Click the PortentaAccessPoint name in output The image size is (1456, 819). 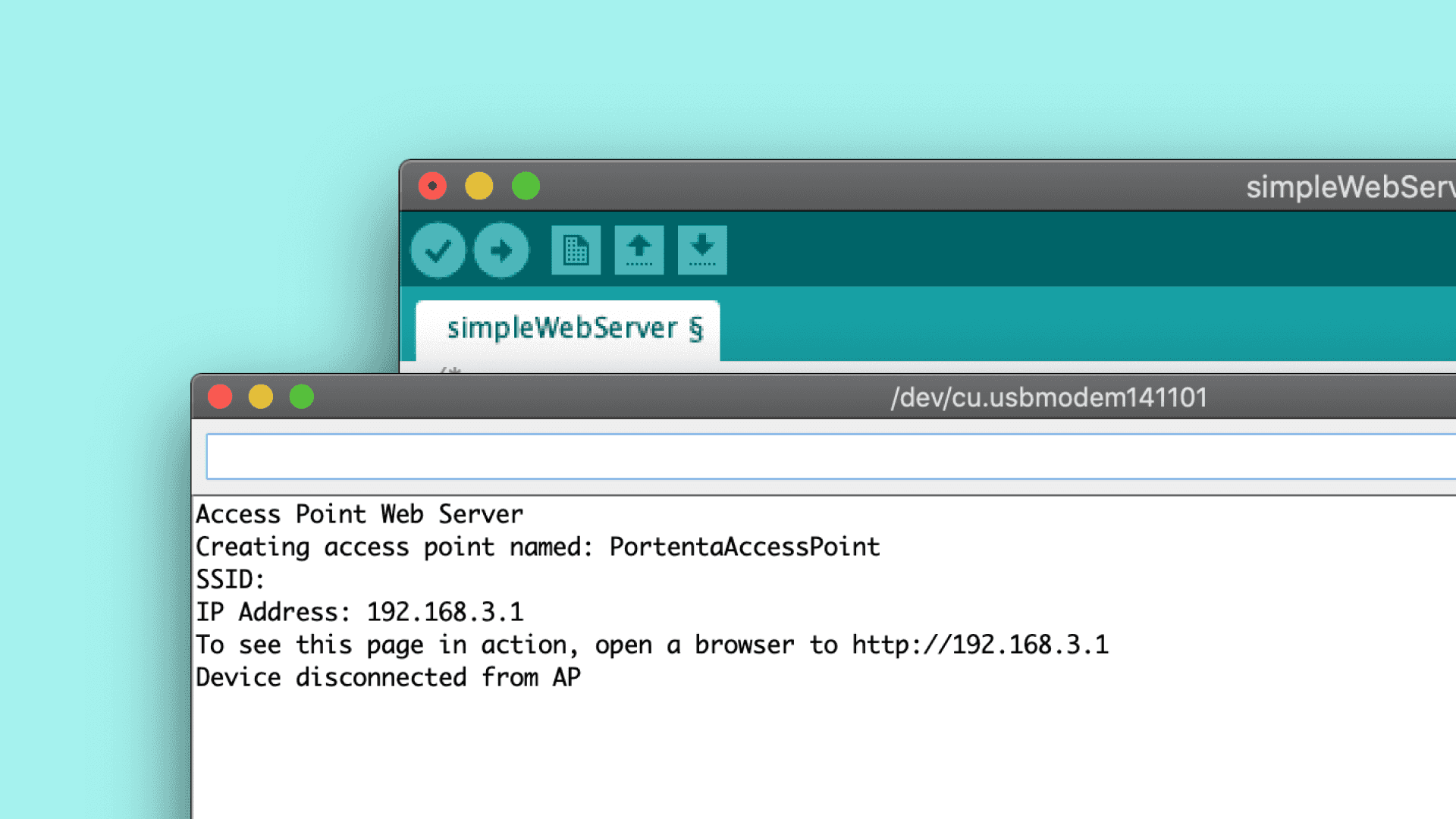745,548
